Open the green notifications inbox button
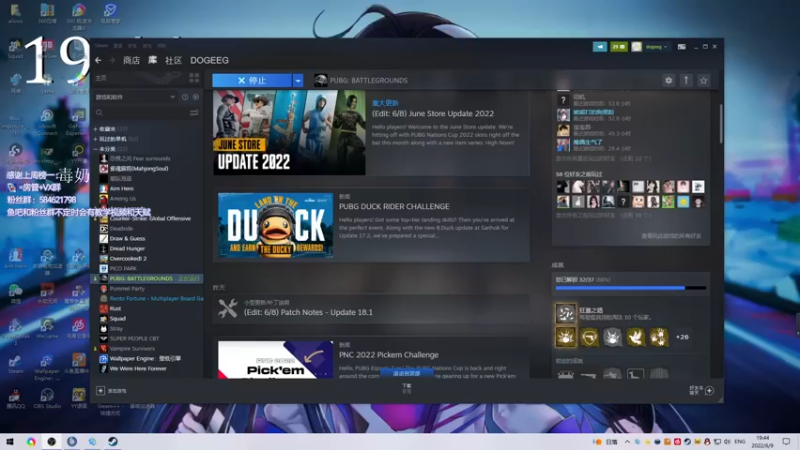 point(618,46)
